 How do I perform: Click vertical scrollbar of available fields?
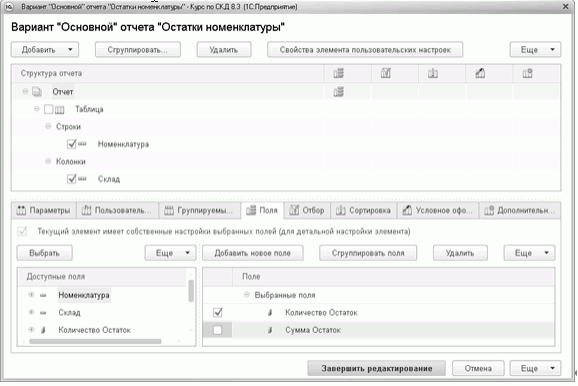coord(191,291)
